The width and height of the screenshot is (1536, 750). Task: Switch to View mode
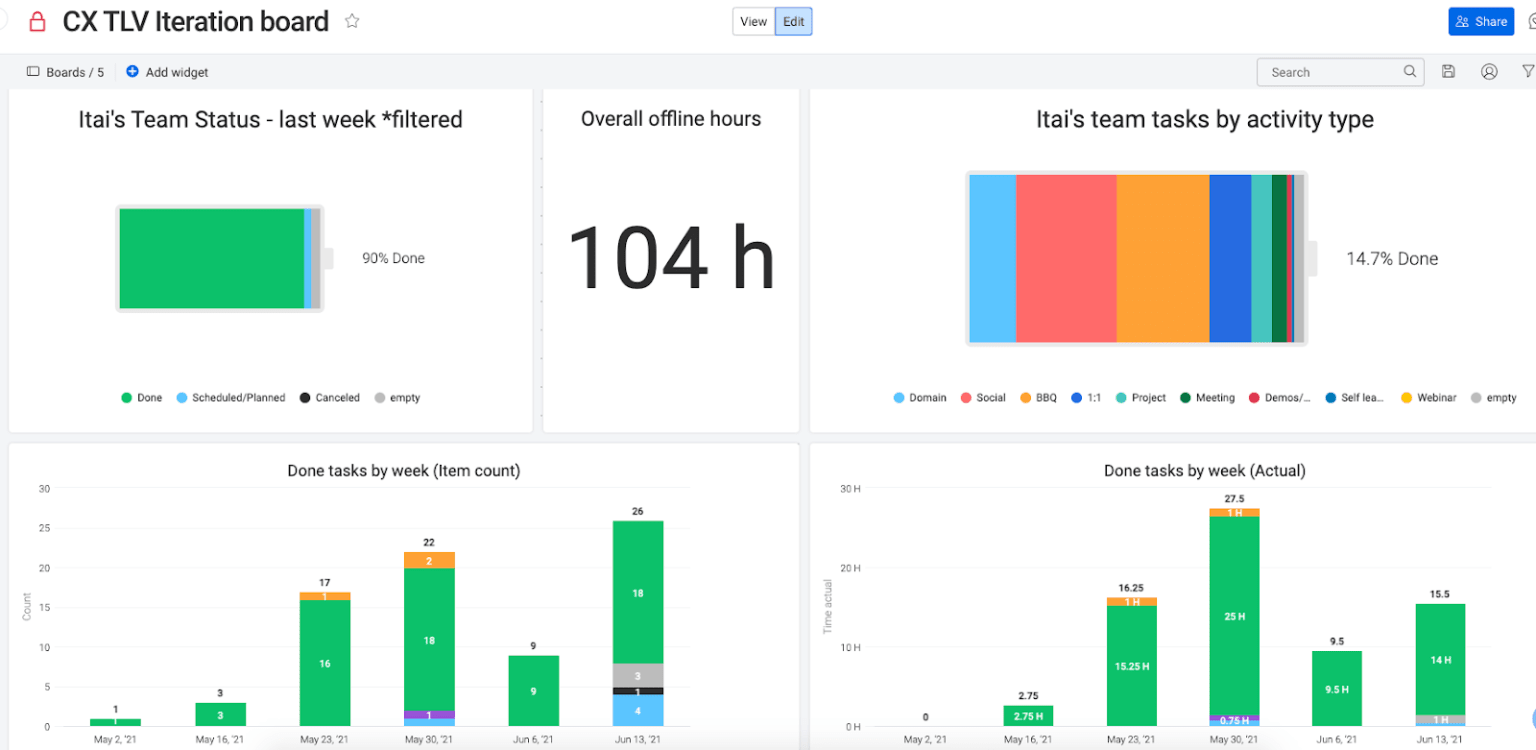[x=754, y=22]
